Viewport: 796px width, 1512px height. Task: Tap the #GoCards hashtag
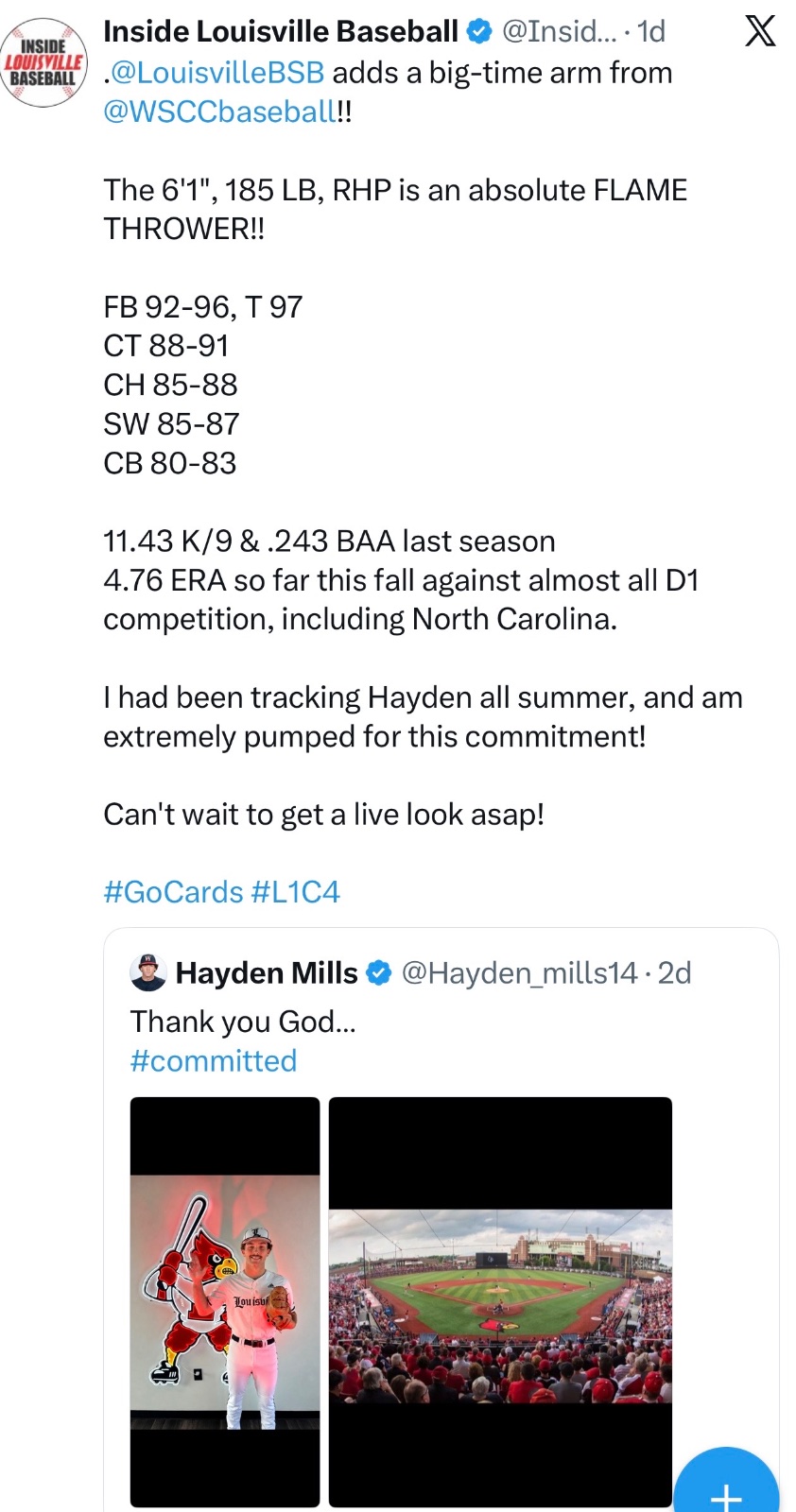pyautogui.click(x=173, y=892)
